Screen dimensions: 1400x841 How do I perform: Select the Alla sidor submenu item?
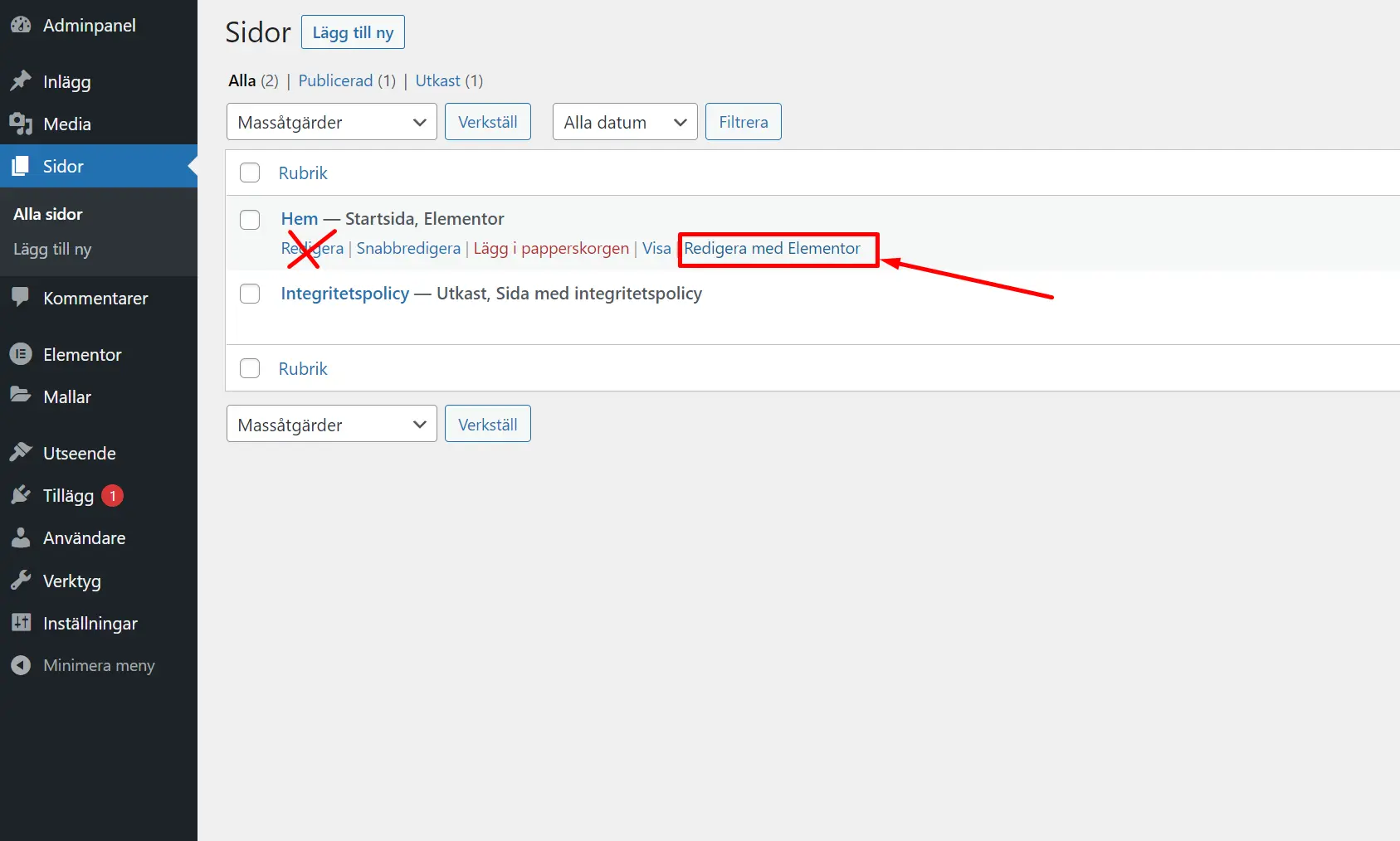pyautogui.click(x=48, y=214)
